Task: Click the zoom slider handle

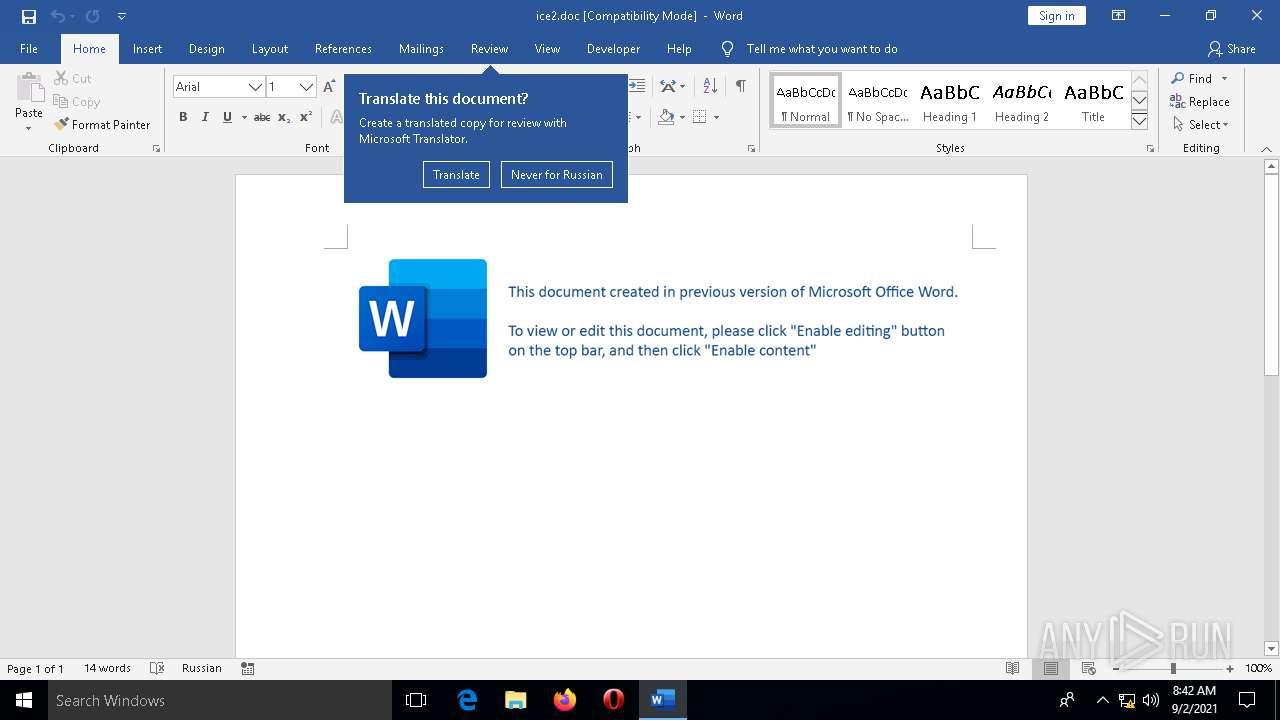Action: point(1173,668)
